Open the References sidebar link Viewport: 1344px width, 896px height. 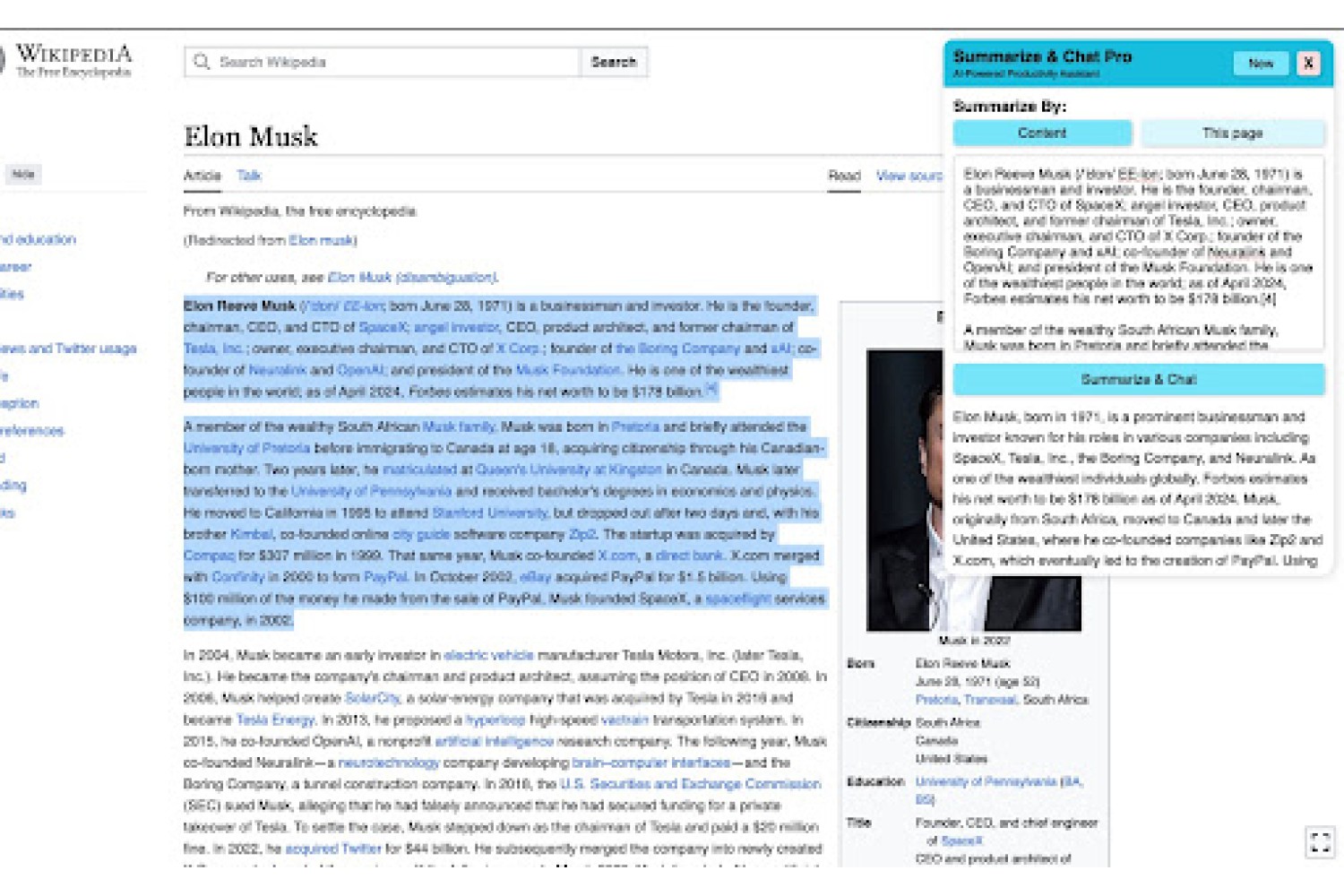32,431
